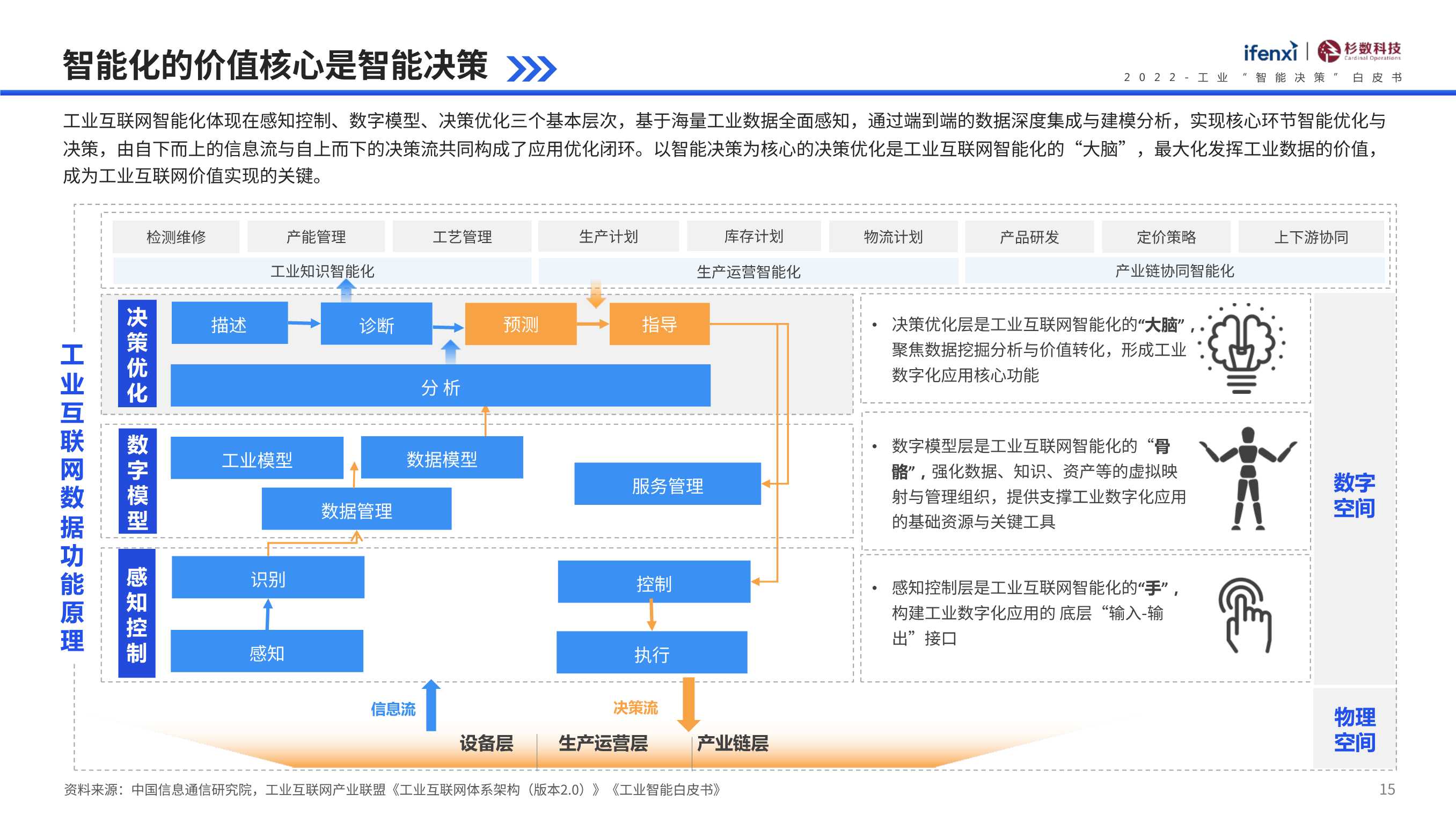Click the 工业互联网数据功能原理 vertical title
This screenshot has width=1456, height=830.
72,497
